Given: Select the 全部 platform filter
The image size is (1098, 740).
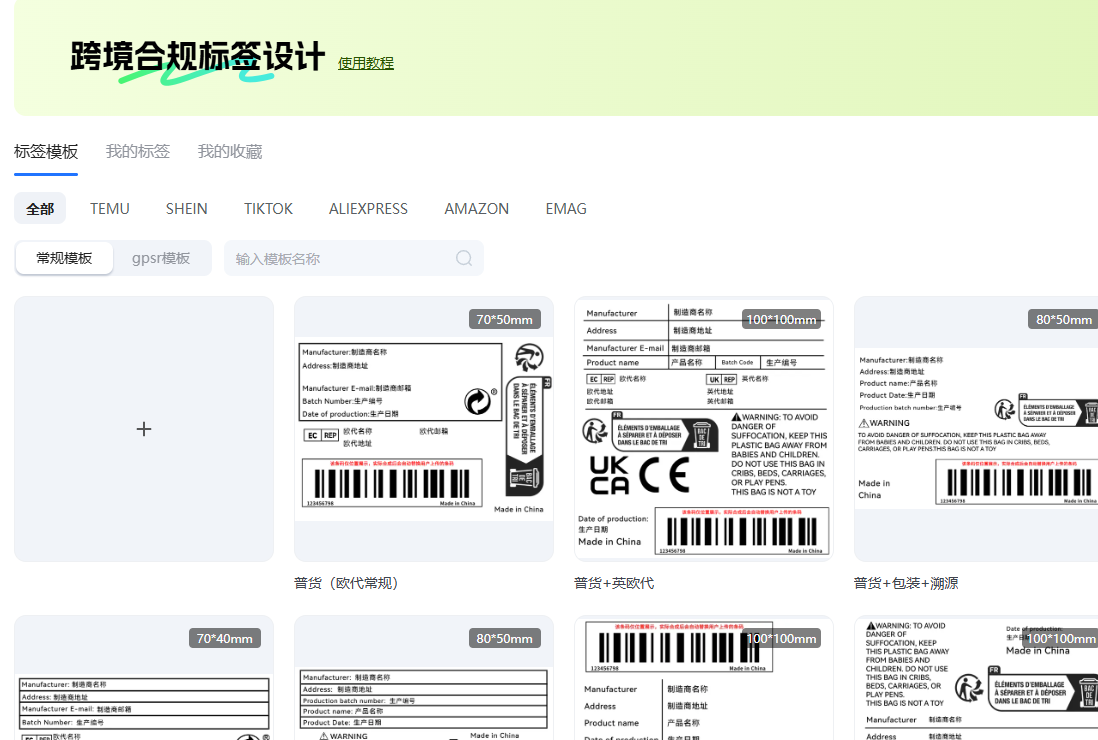Looking at the screenshot, I should [x=41, y=209].
